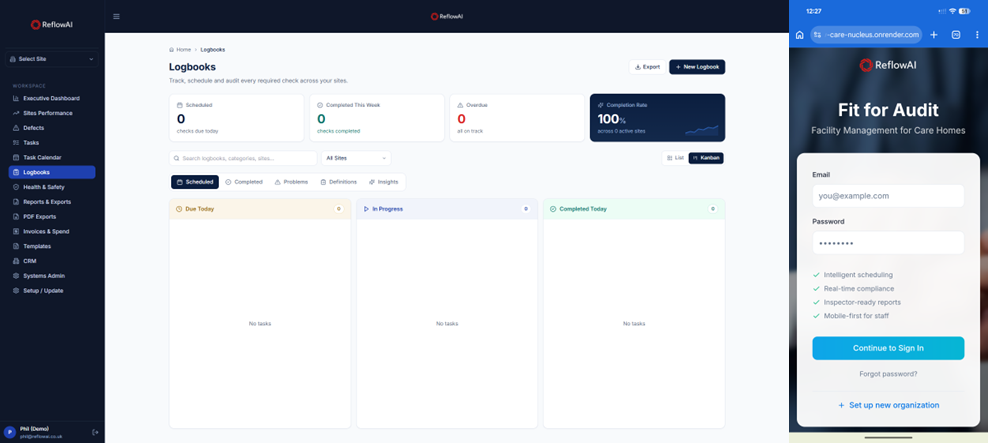
Task: Open Executive Dashboard in the sidebar
Action: tap(52, 98)
